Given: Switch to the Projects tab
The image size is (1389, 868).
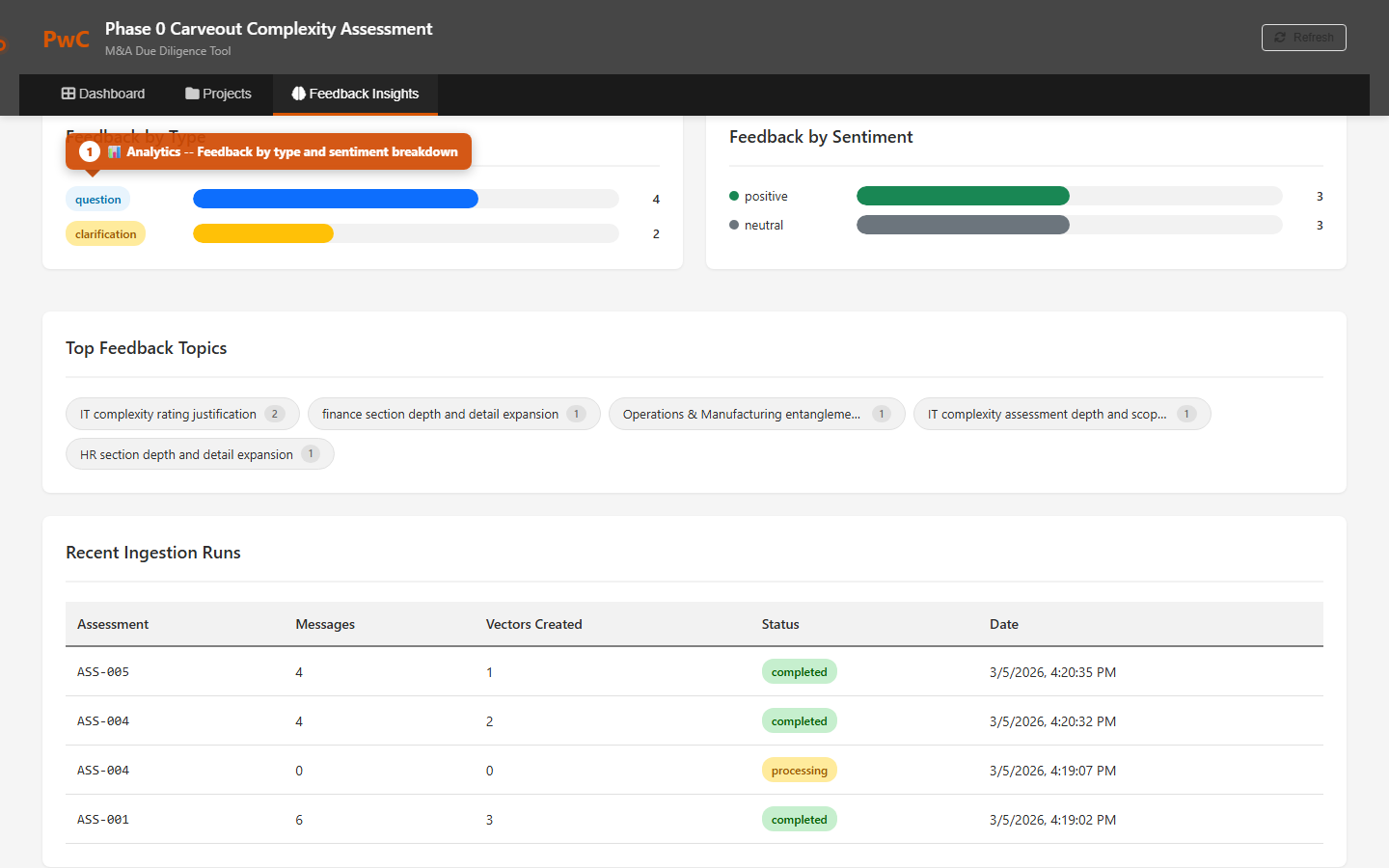Looking at the screenshot, I should point(218,94).
